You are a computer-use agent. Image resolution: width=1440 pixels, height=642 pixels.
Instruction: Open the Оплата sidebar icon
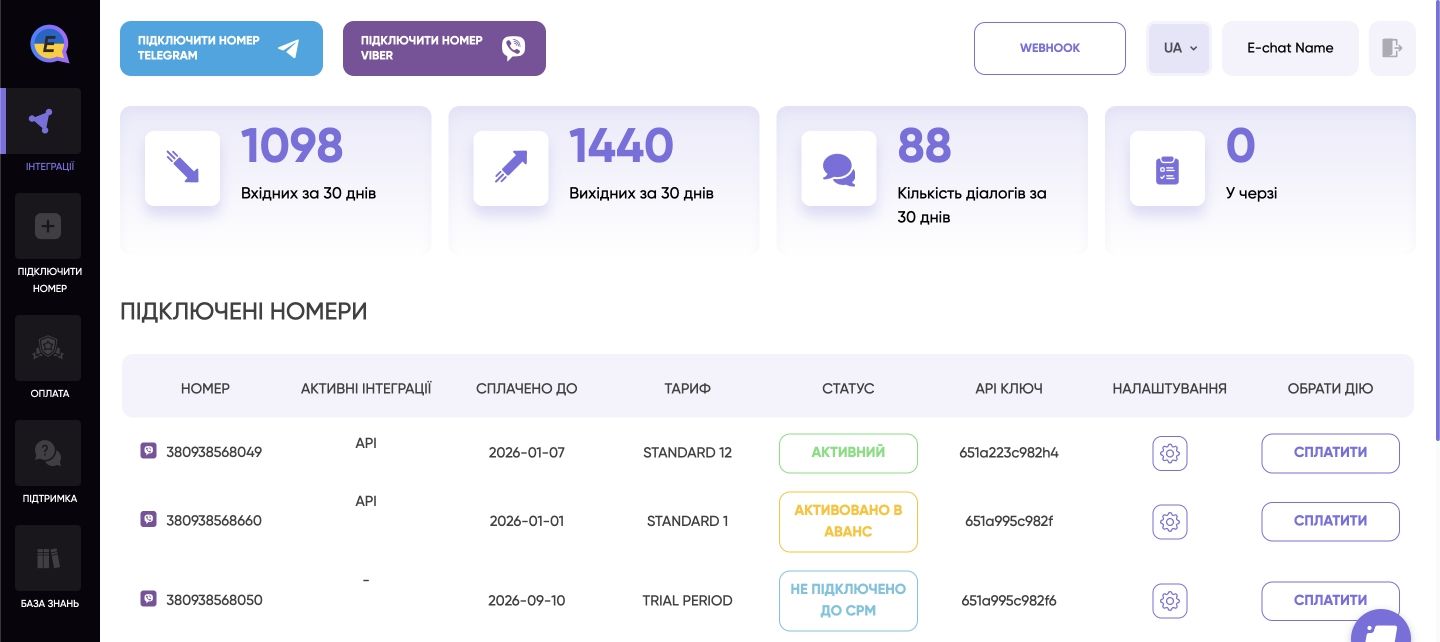(x=48, y=348)
